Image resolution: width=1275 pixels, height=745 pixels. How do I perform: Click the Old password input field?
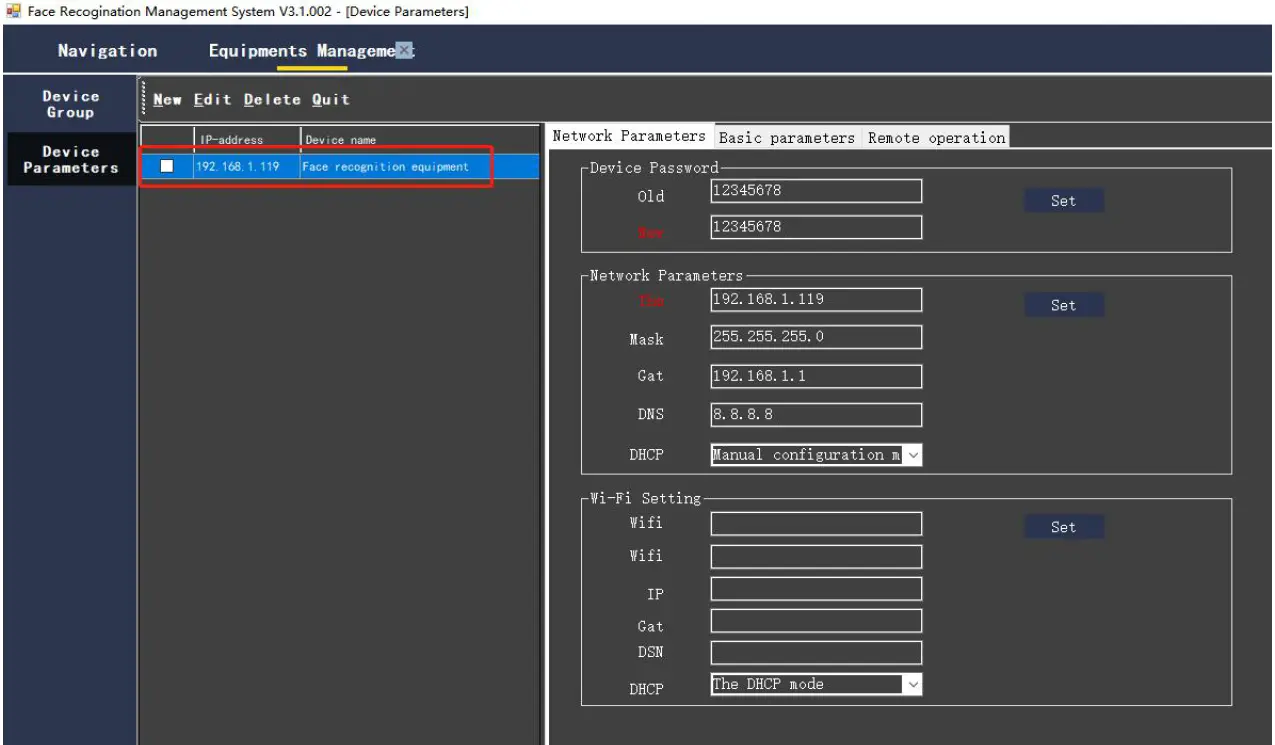click(x=816, y=191)
